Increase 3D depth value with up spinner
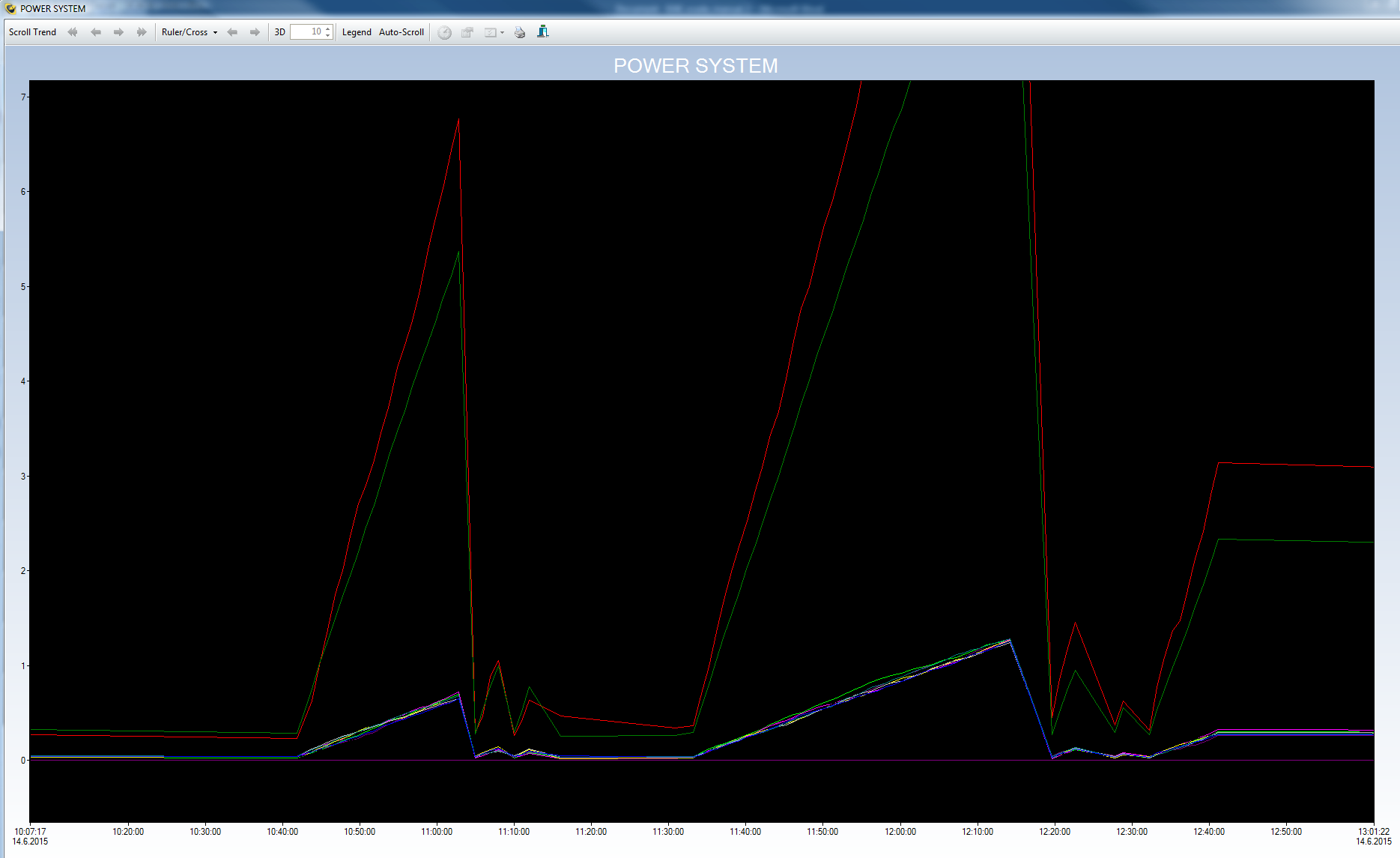Viewport: 1400px width, 858px height. [328, 28]
